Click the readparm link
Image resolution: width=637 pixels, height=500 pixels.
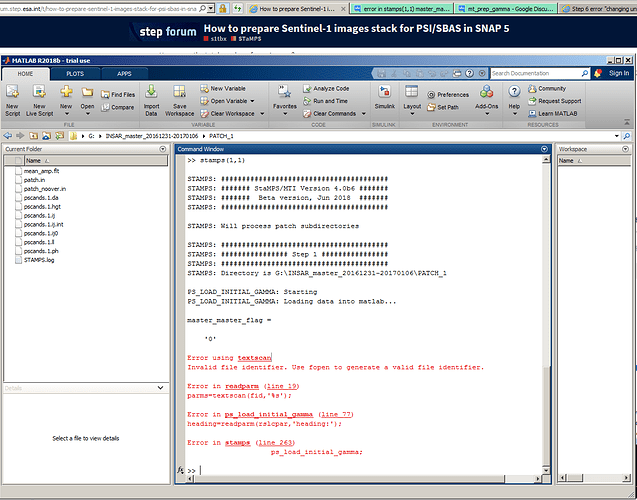pos(242,386)
